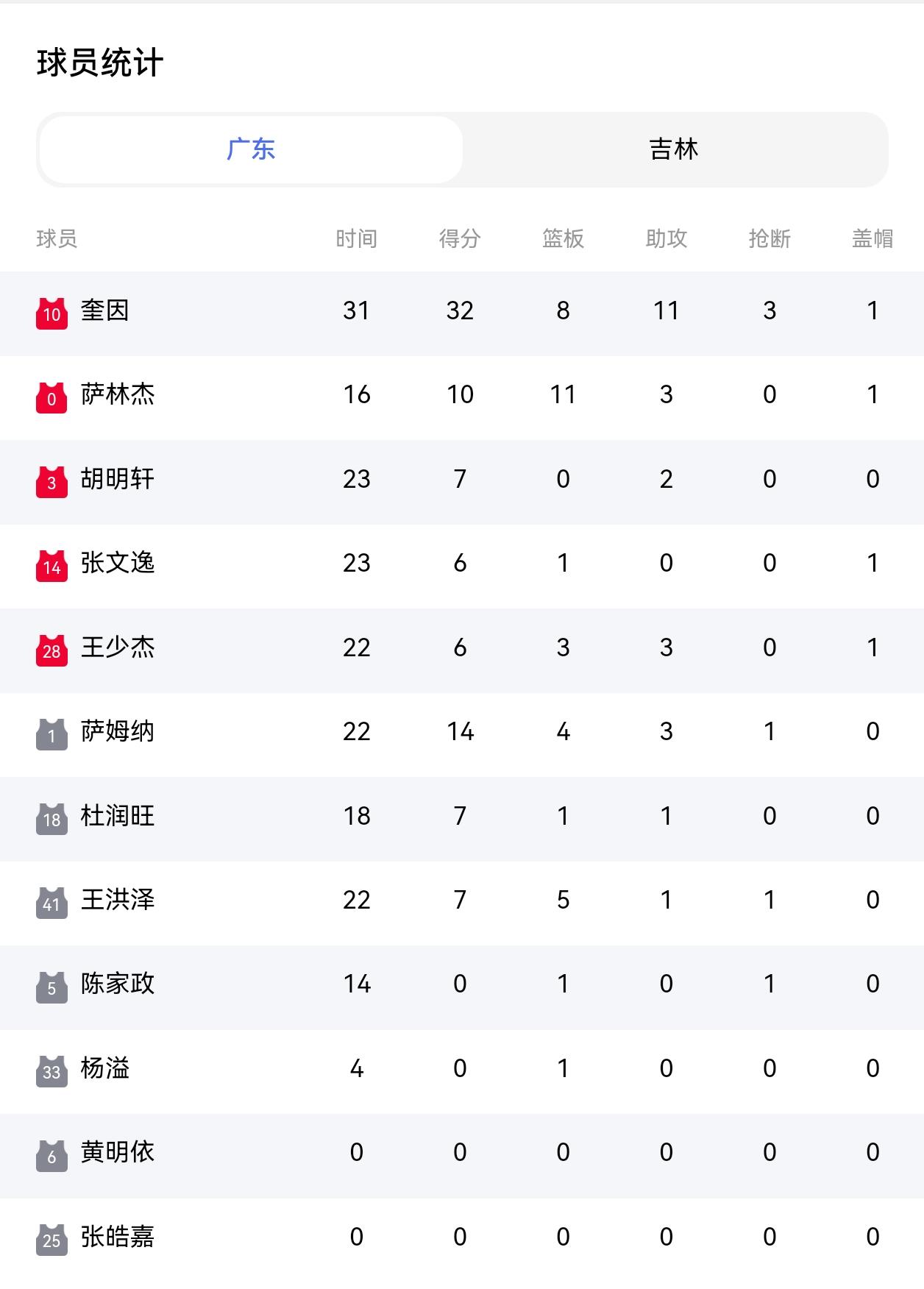The height and width of the screenshot is (1289, 924).
Task: Click the gray number 1 jersey icon
Action: 51,734
